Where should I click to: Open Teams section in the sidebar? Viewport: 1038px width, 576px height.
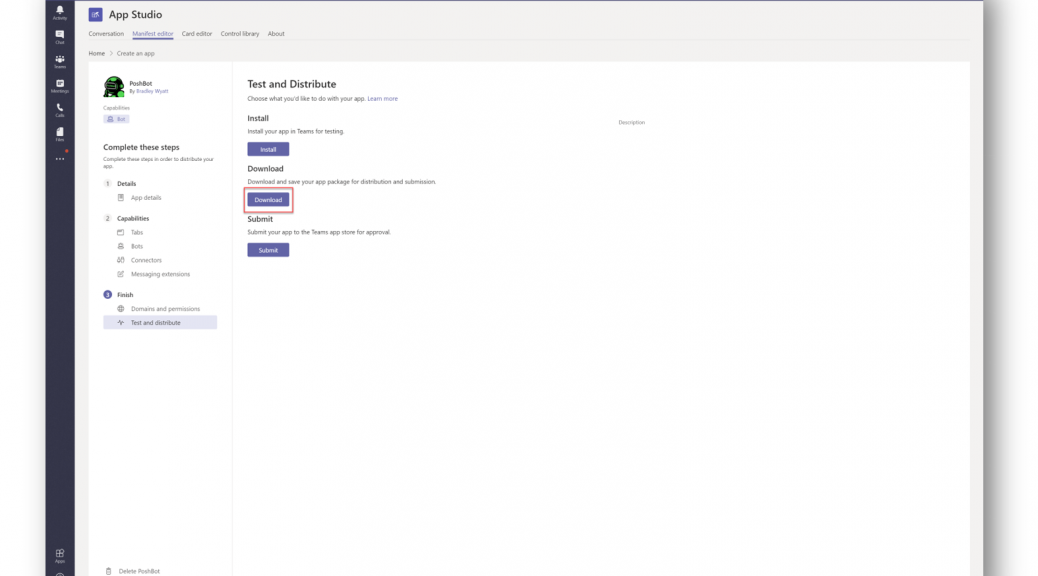click(x=60, y=62)
